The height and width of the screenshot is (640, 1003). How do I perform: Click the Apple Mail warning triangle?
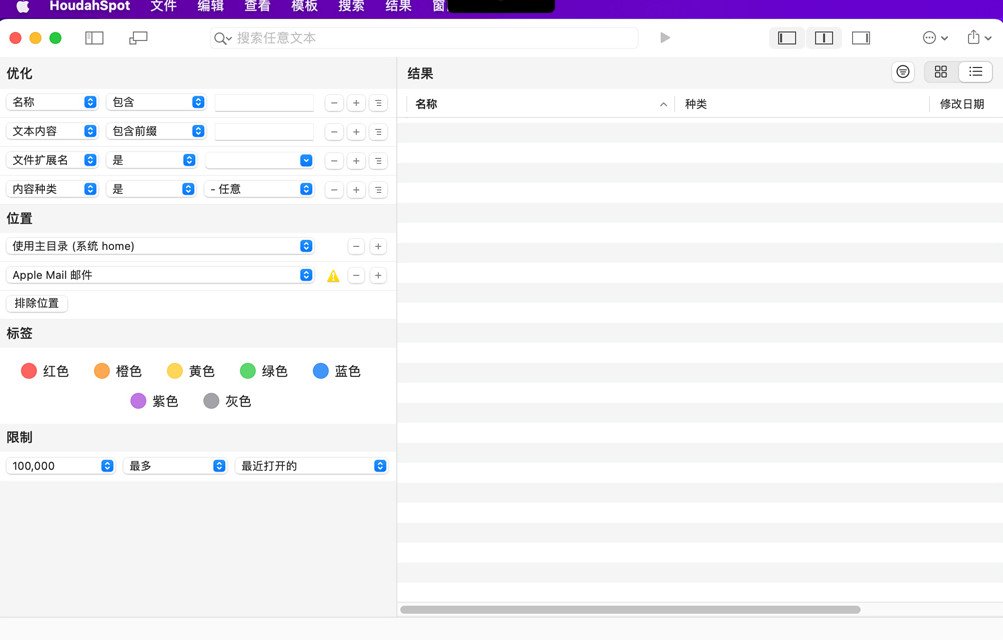tap(333, 276)
